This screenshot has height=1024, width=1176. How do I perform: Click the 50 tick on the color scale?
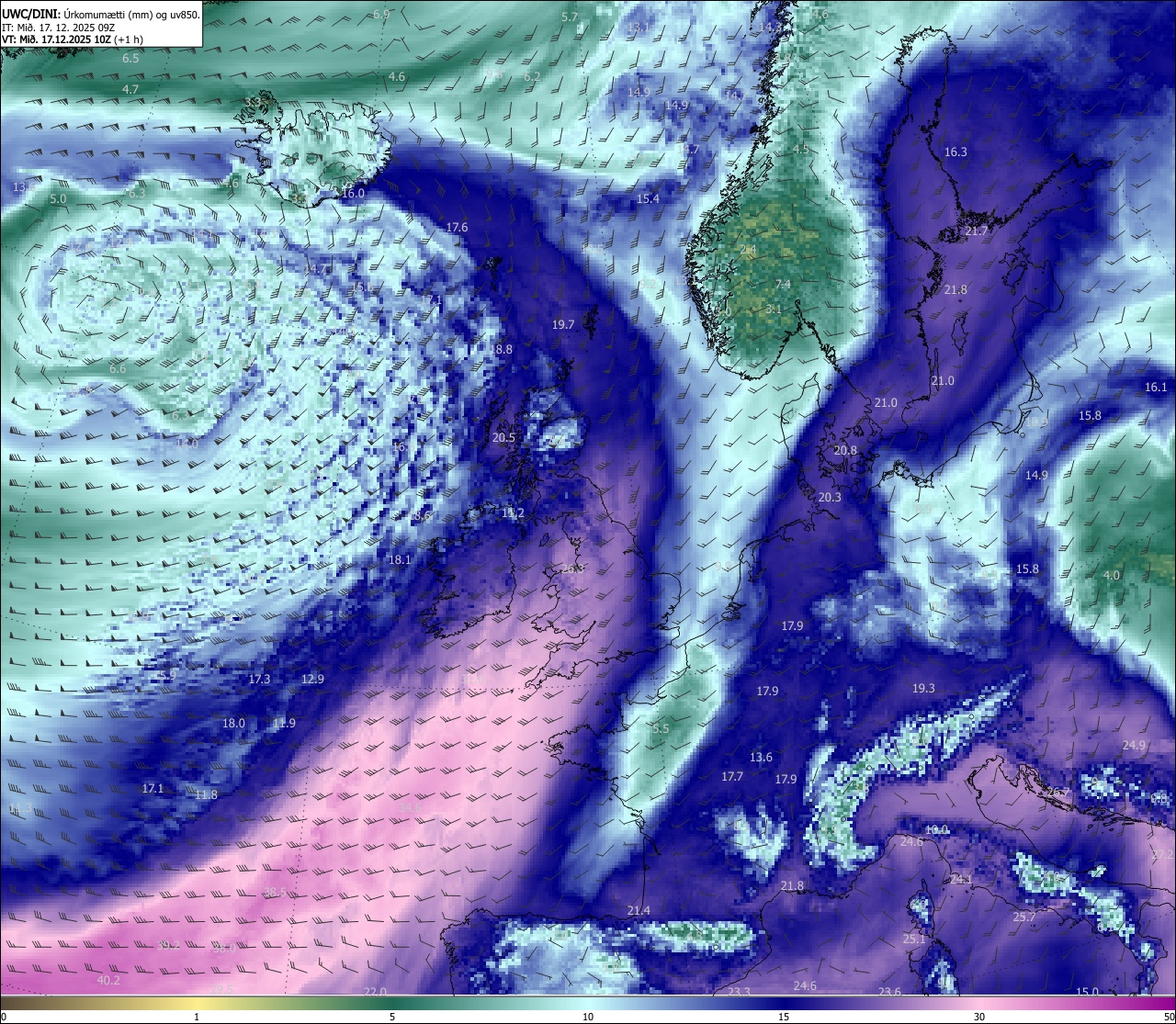1169,1016
